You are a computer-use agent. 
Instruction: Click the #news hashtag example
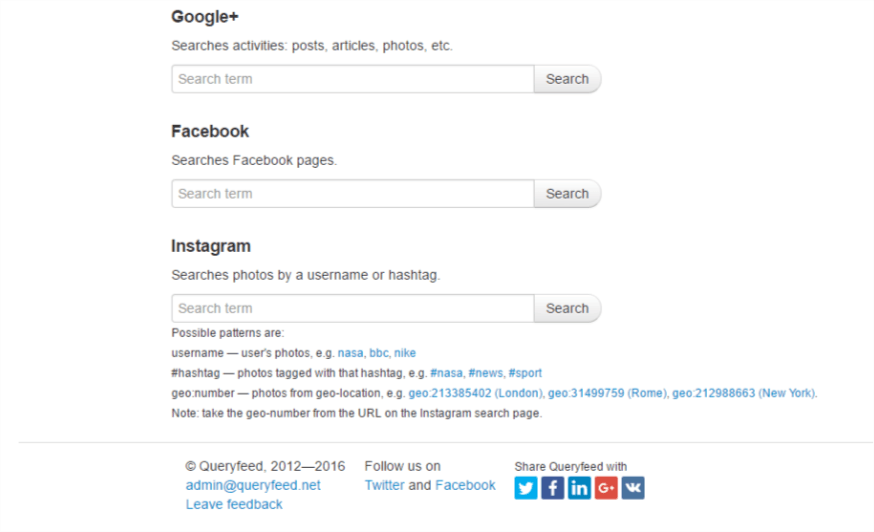[485, 373]
